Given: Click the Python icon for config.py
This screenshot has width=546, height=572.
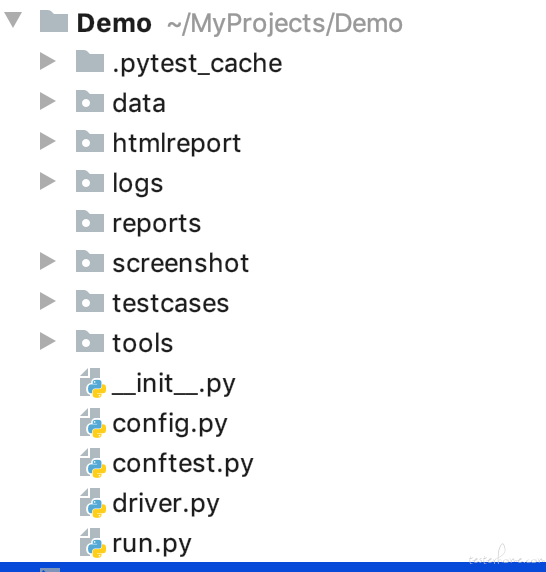Looking at the screenshot, I should 93,423.
